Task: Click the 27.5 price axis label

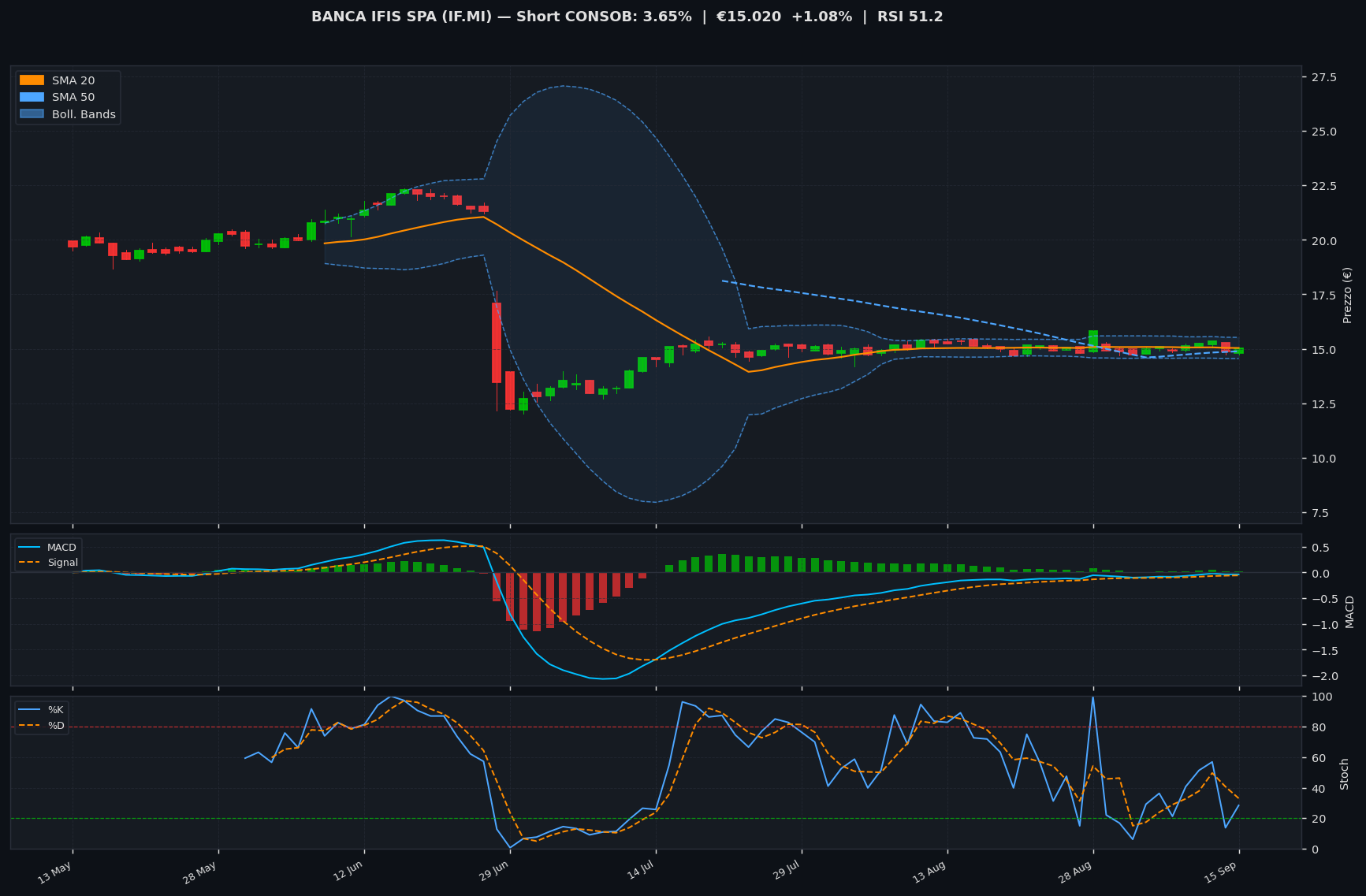Action: [x=1323, y=77]
